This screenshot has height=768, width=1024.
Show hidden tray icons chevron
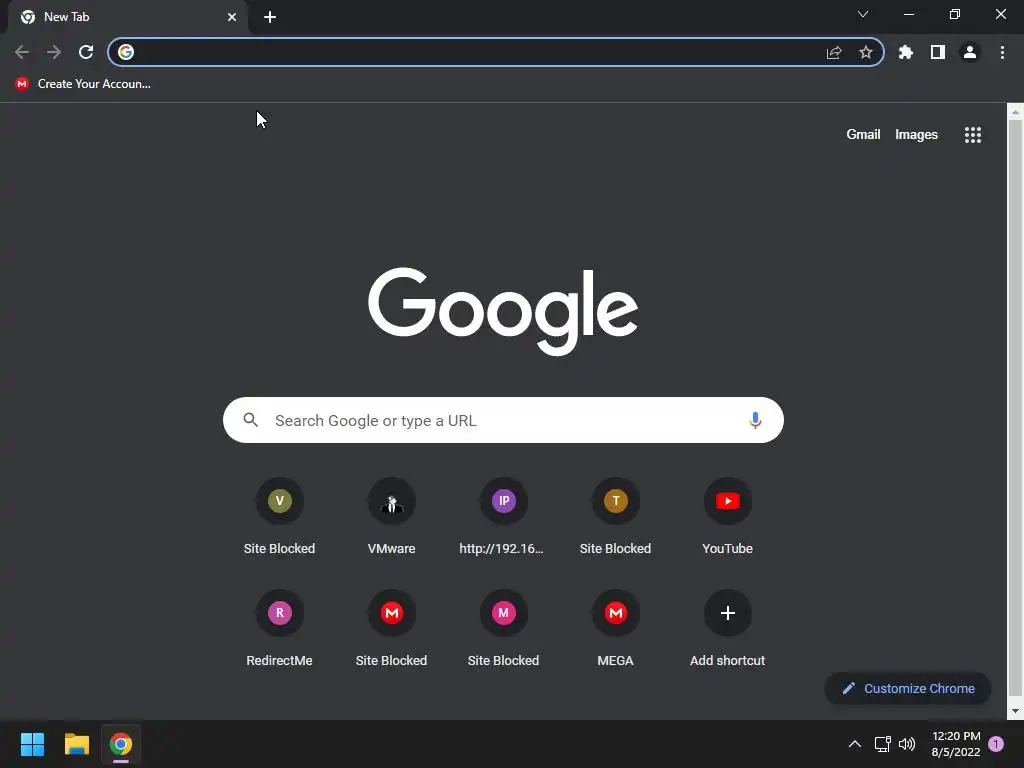pos(855,744)
